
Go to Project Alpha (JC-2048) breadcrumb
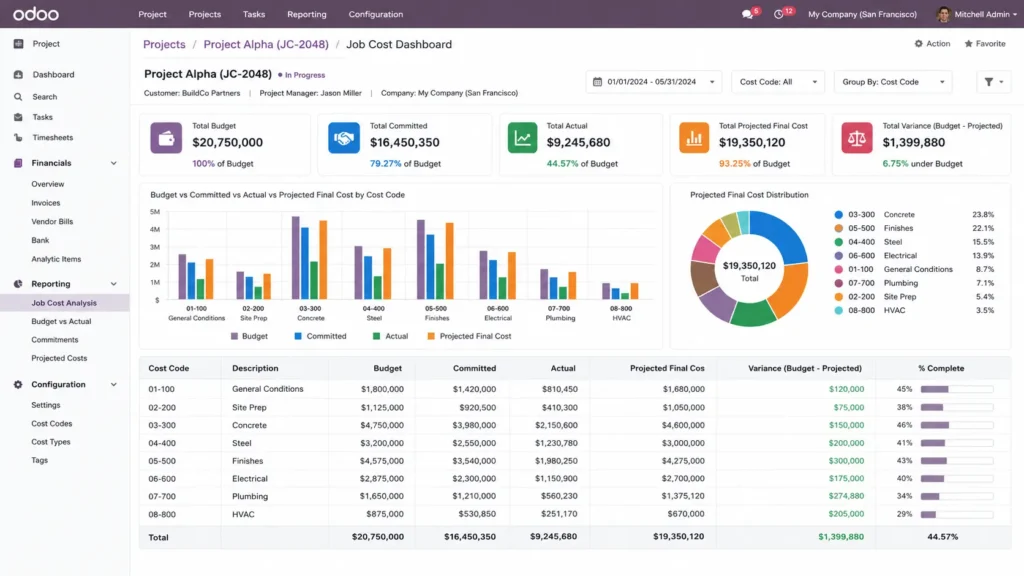[x=266, y=44]
